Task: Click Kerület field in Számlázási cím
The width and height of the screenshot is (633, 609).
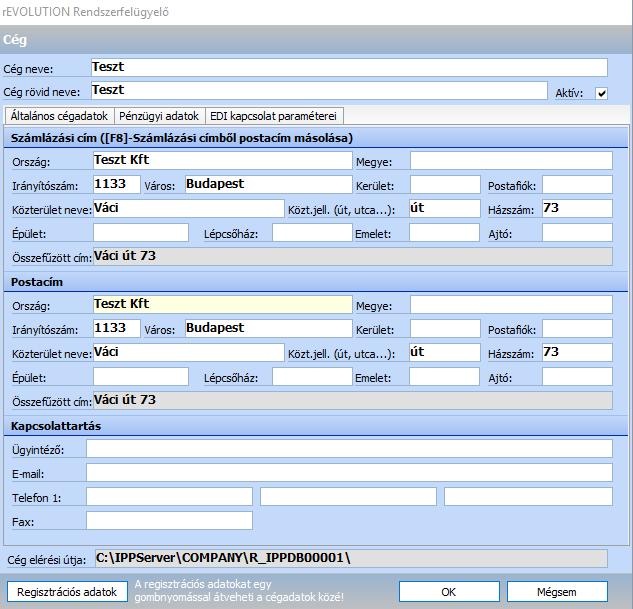Action: click(445, 184)
